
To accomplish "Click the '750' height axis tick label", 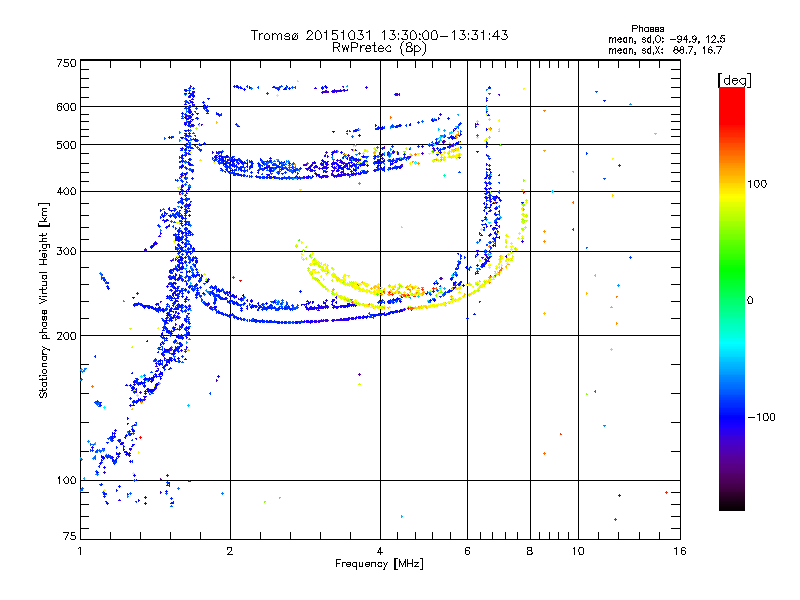I will pos(66,63).
